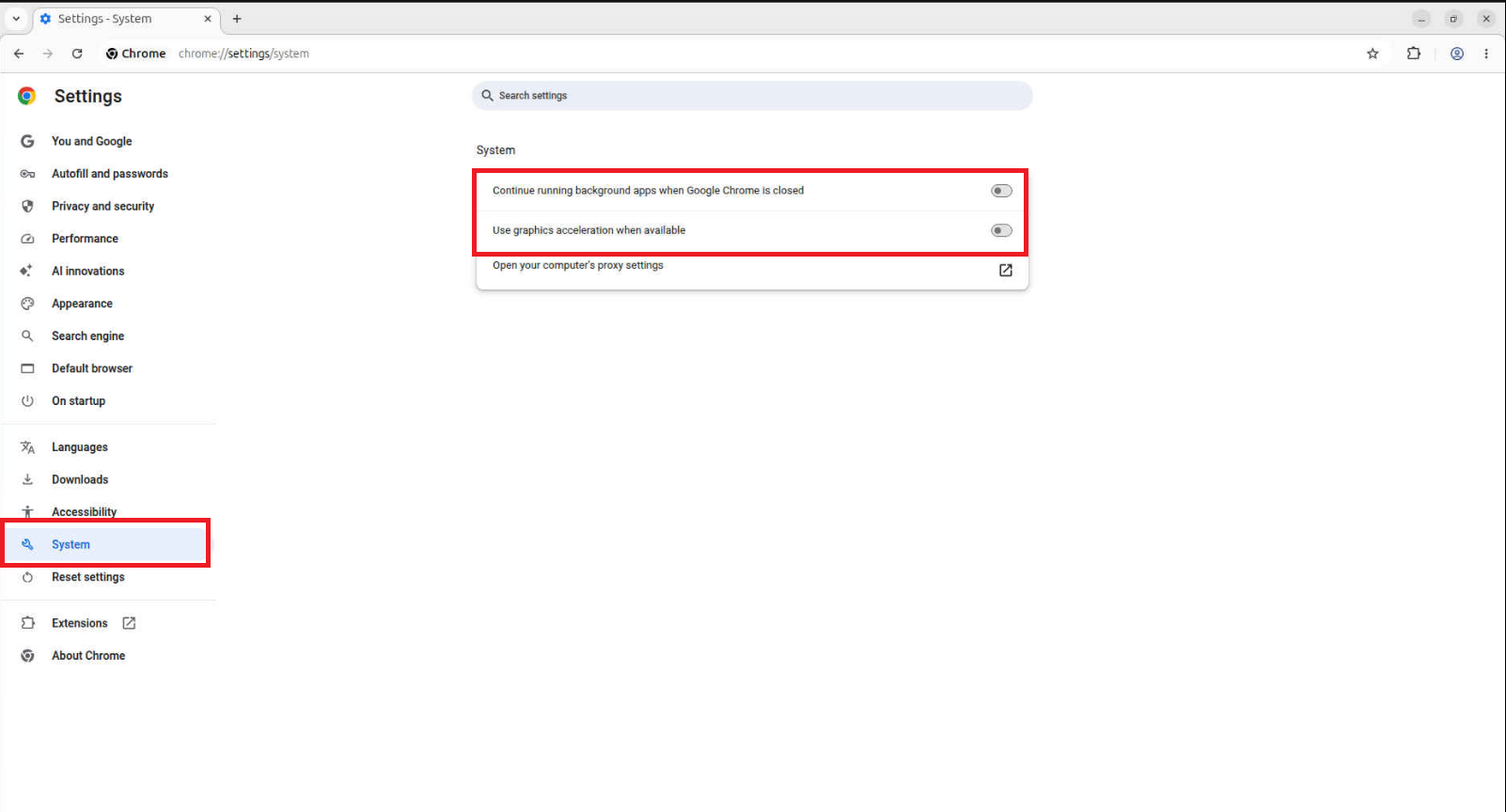Open Search engine settings
The width and height of the screenshot is (1506, 812).
[x=87, y=336]
